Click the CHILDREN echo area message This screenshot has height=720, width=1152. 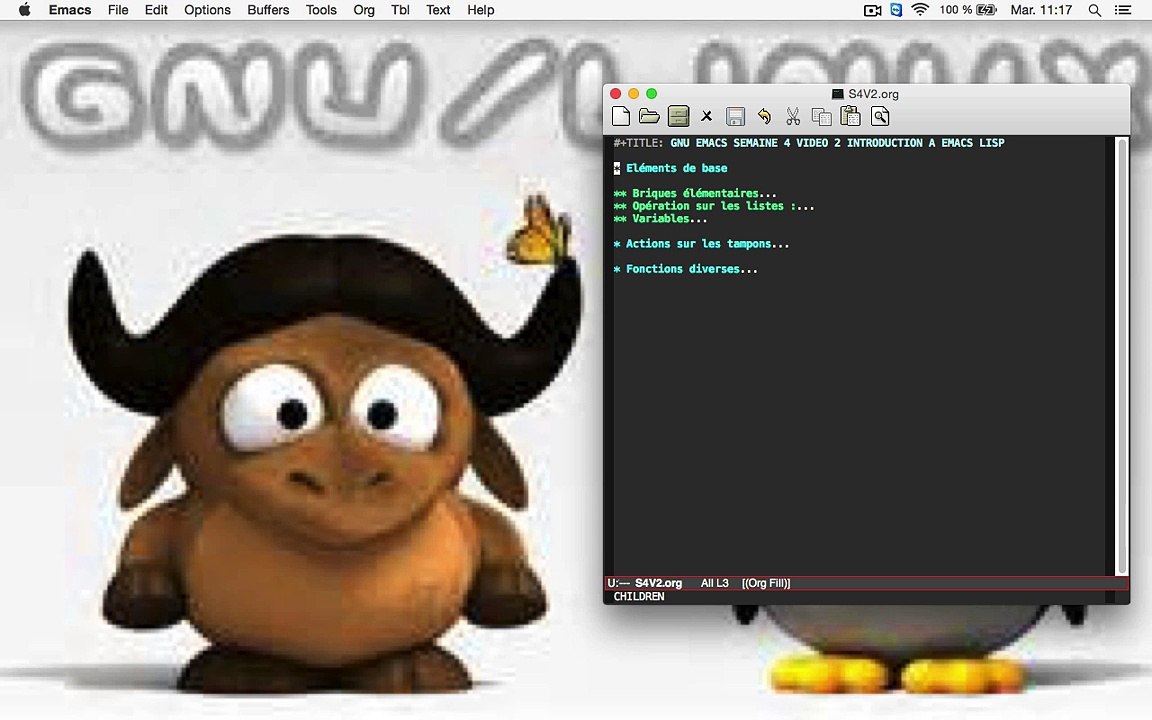coord(638,597)
